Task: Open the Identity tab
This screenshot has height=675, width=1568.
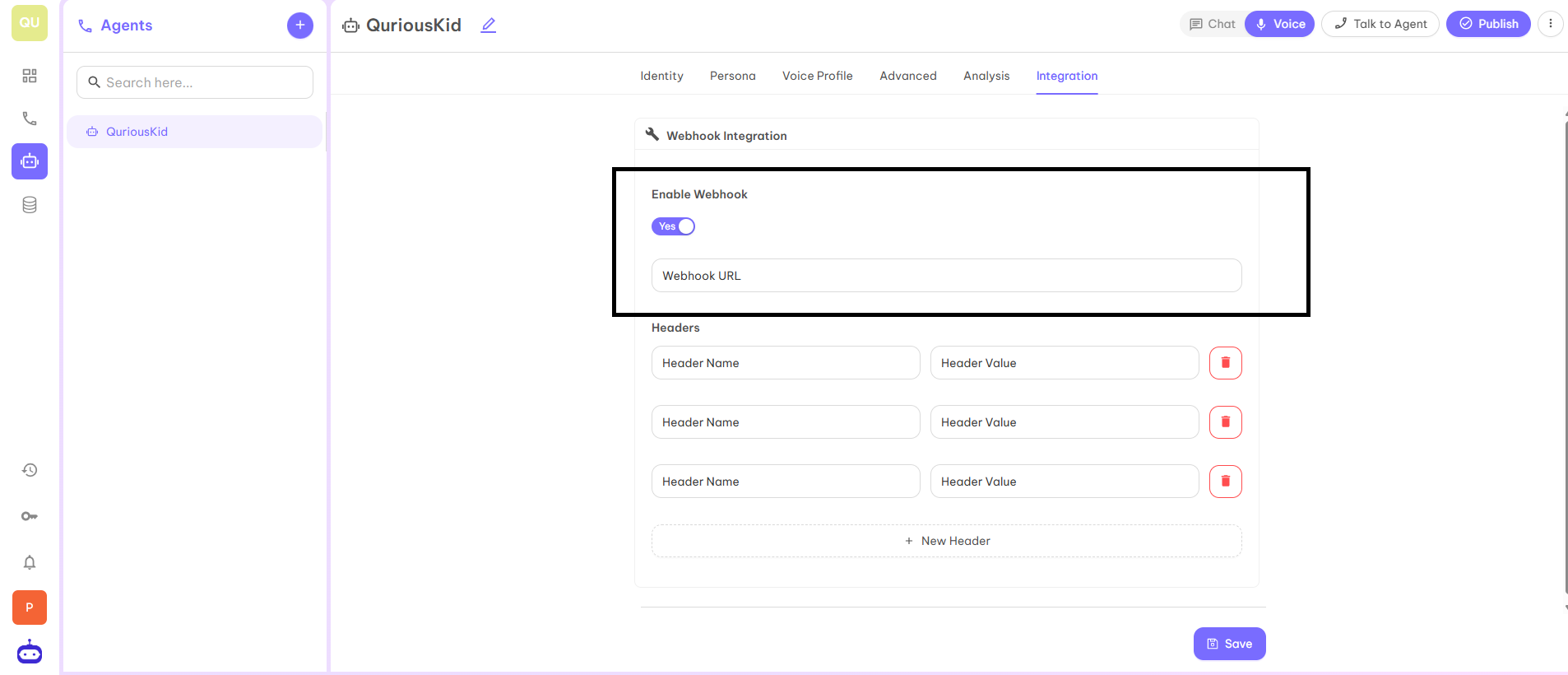Action: point(661,76)
